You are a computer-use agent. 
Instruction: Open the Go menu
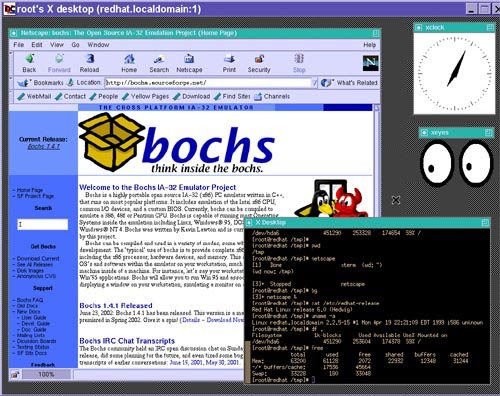(x=75, y=45)
